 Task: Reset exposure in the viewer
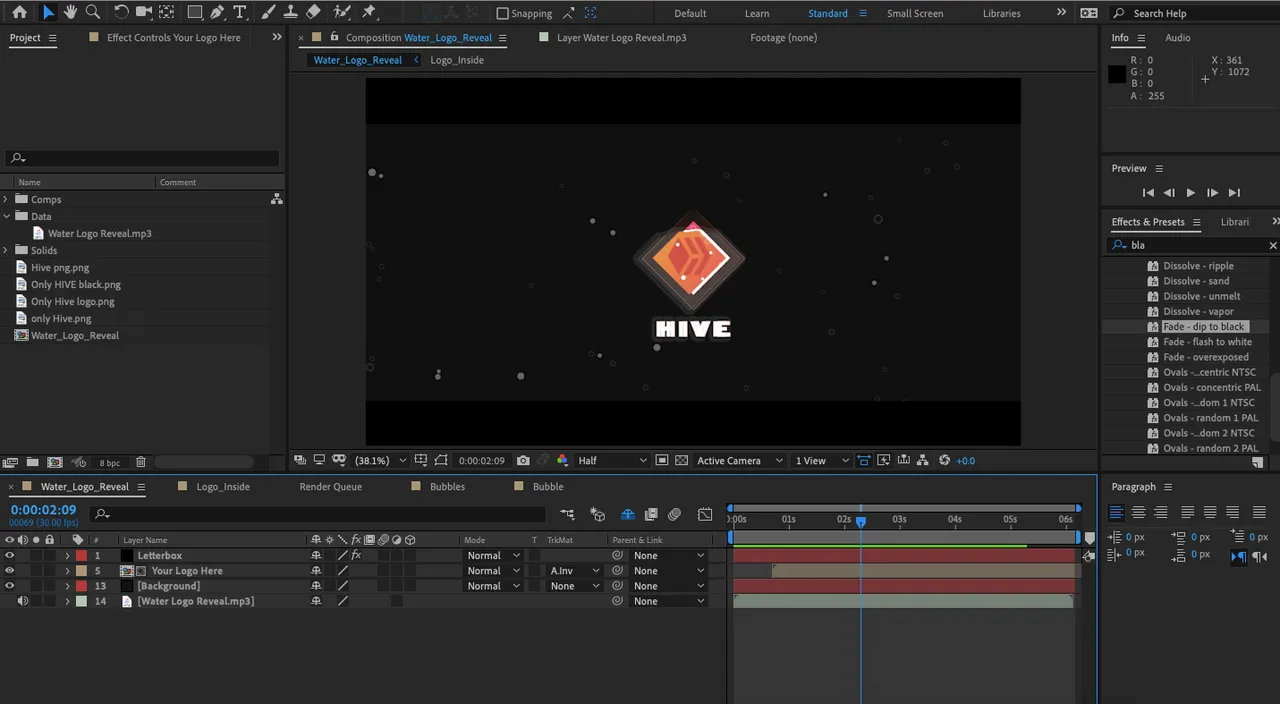click(x=945, y=461)
